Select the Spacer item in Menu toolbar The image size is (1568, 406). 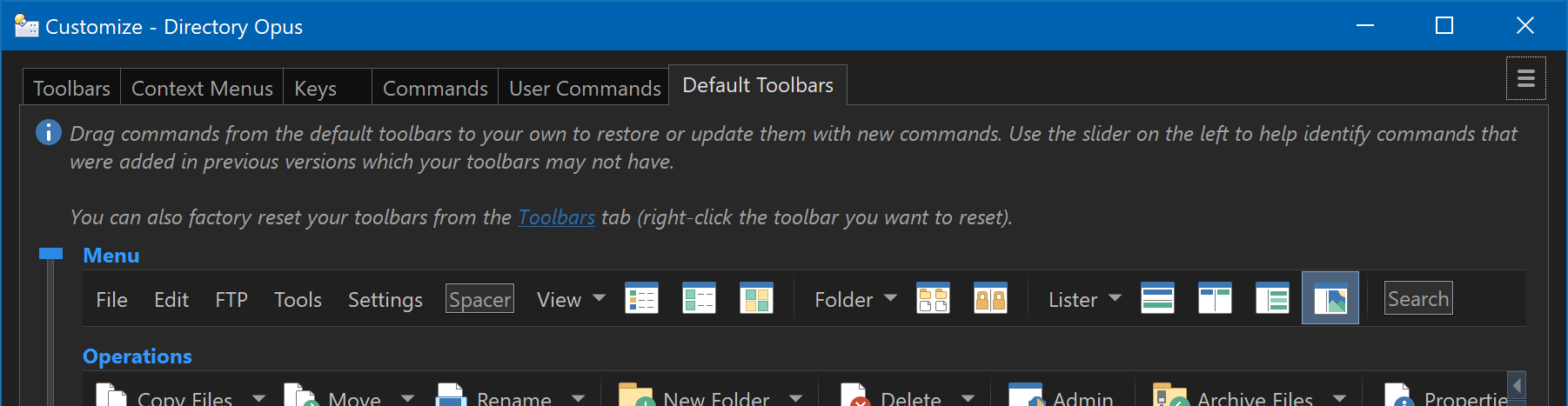coord(479,299)
